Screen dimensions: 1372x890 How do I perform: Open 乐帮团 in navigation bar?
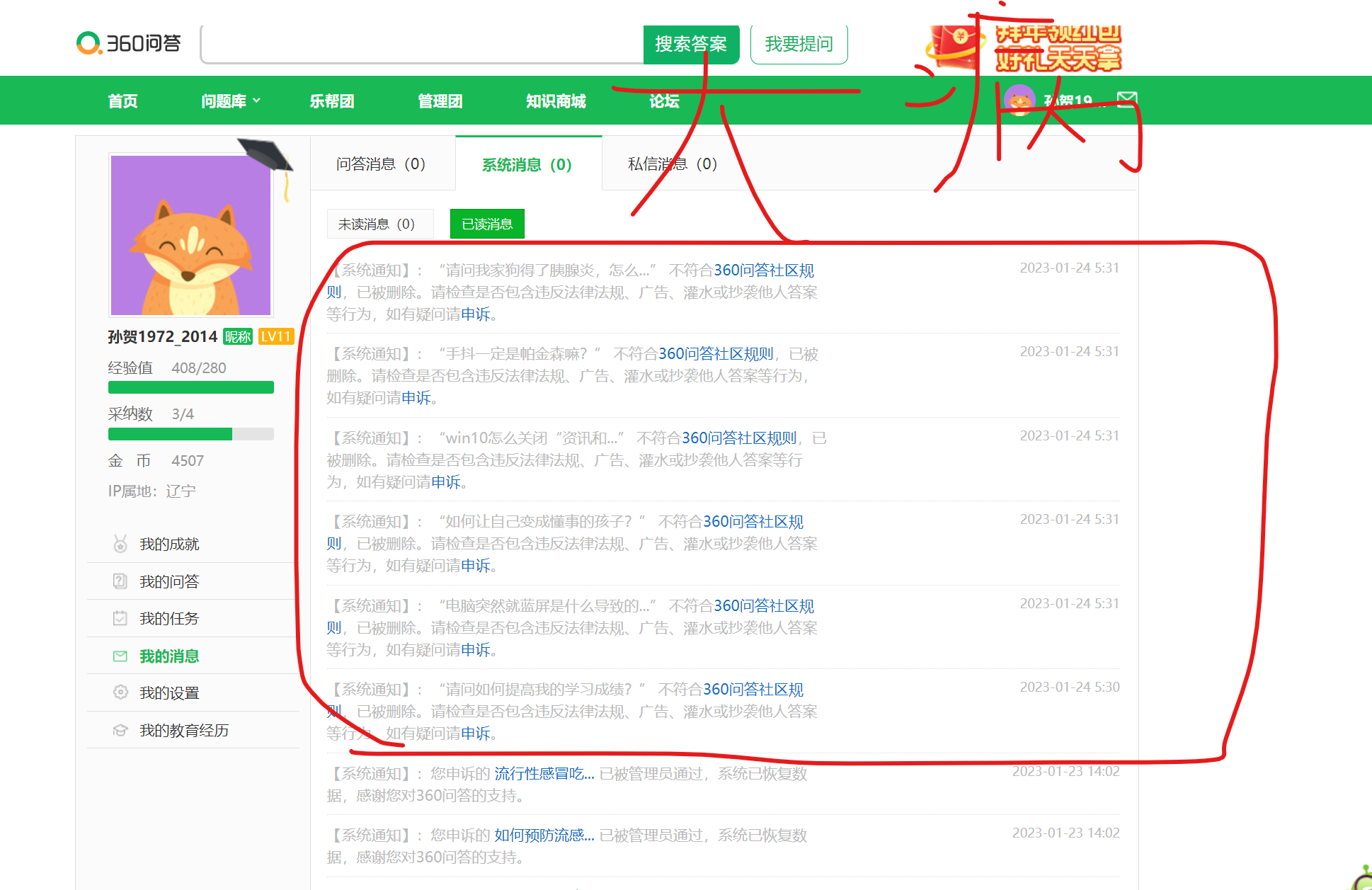332,101
